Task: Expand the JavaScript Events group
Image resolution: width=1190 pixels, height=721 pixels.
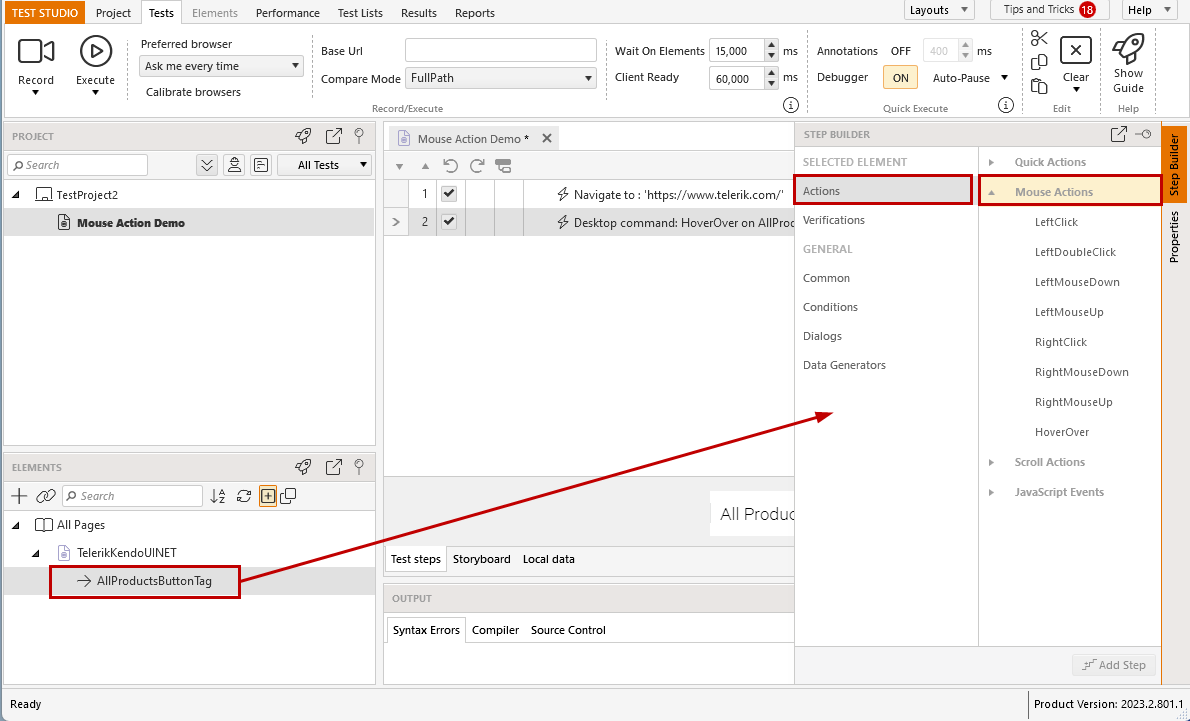Action: coord(991,493)
